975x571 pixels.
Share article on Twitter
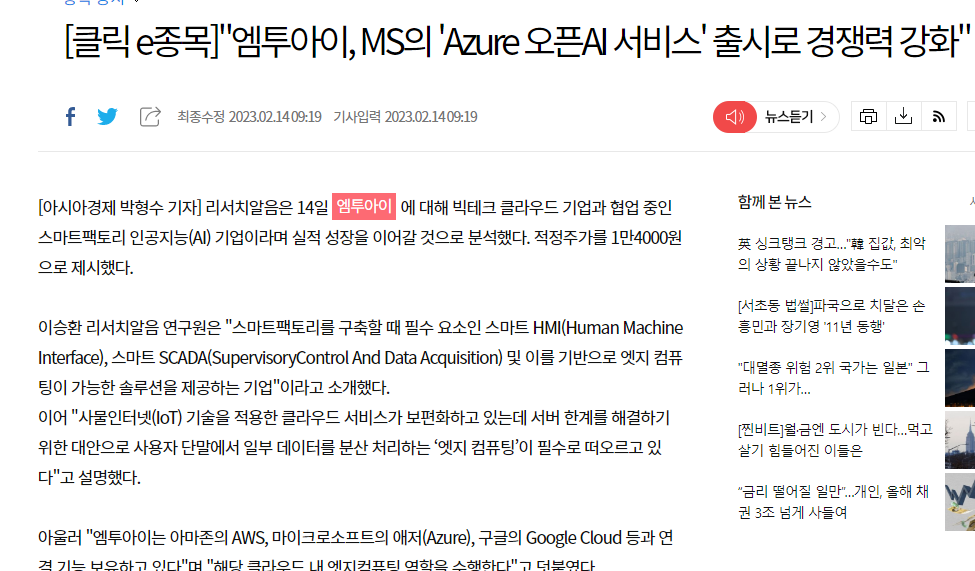[107, 117]
